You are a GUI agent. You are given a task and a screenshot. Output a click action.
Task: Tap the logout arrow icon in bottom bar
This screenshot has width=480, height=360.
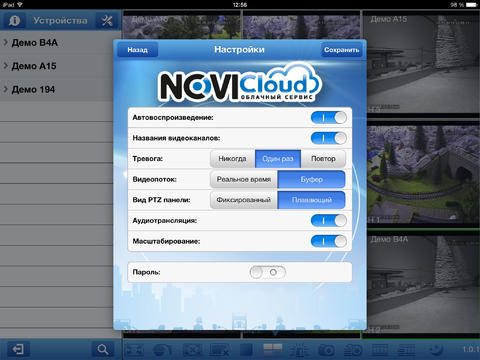(x=17, y=349)
